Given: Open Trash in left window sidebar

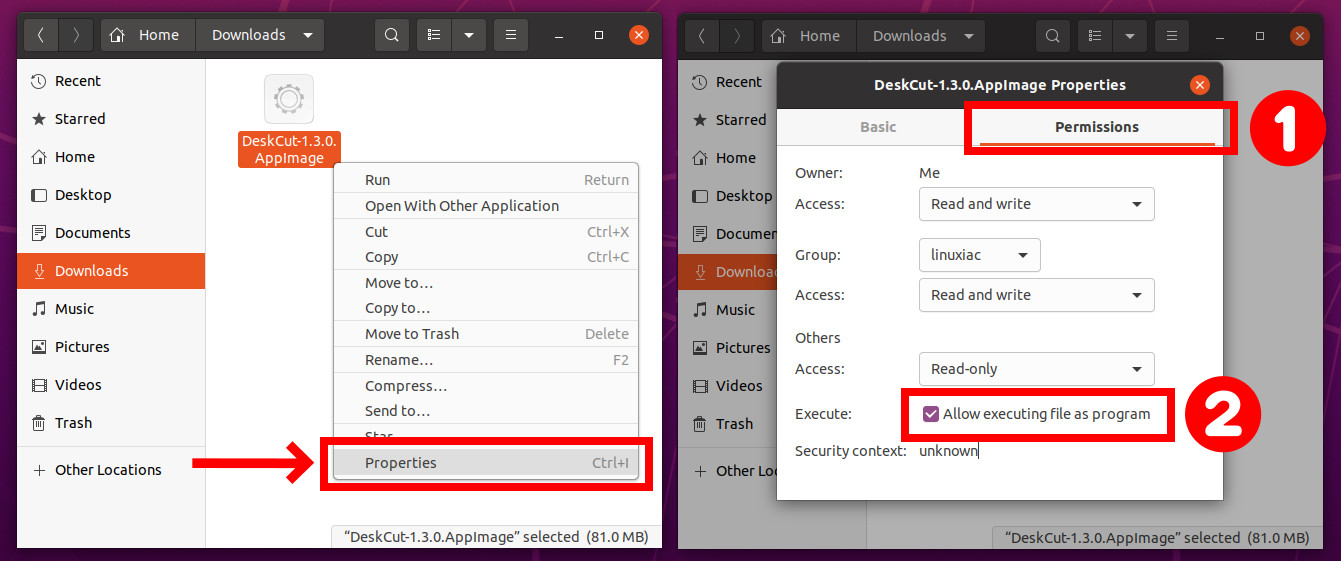Looking at the screenshot, I should (x=110, y=423).
